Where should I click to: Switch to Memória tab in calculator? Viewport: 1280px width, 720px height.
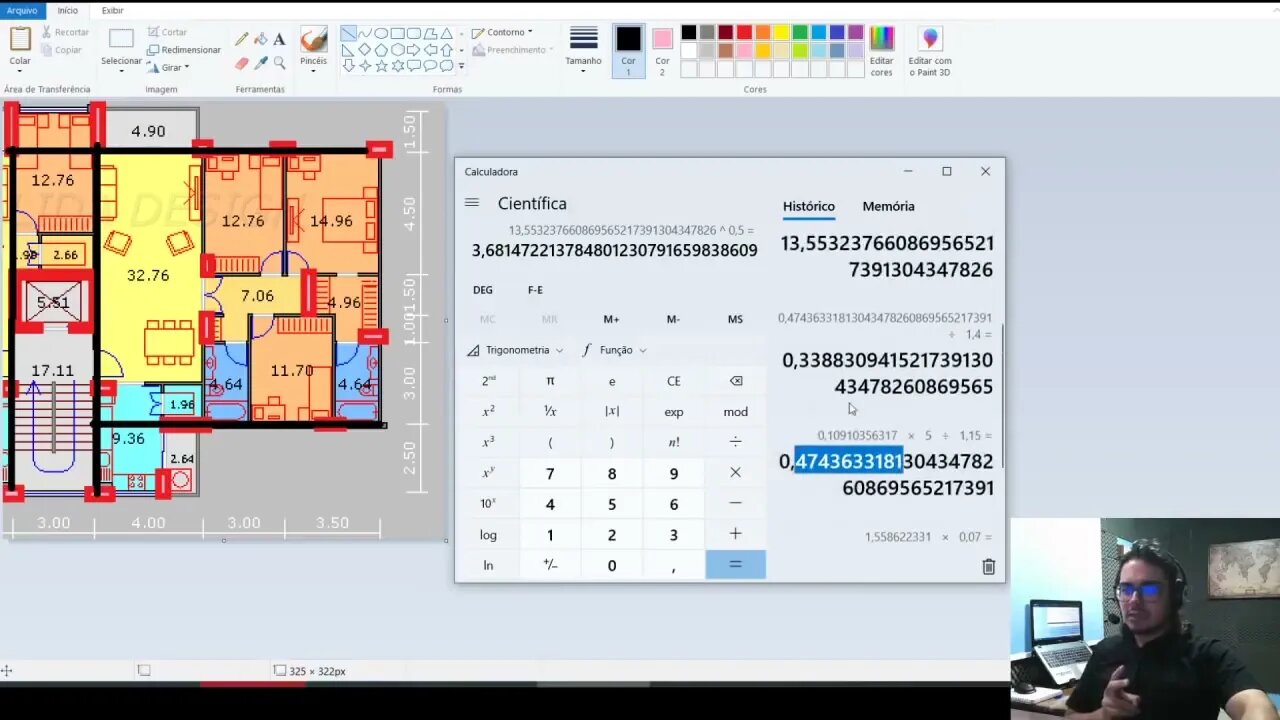click(888, 206)
